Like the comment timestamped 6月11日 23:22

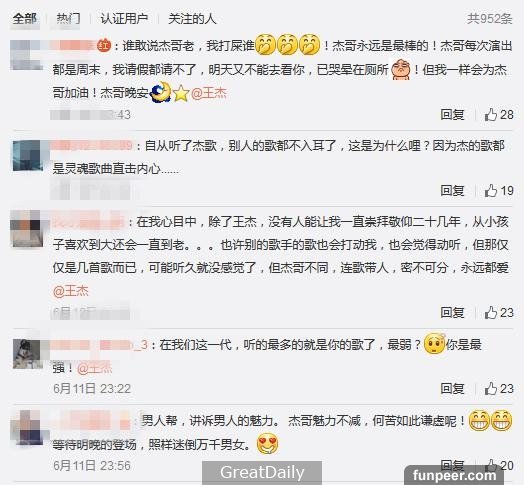click(490, 388)
